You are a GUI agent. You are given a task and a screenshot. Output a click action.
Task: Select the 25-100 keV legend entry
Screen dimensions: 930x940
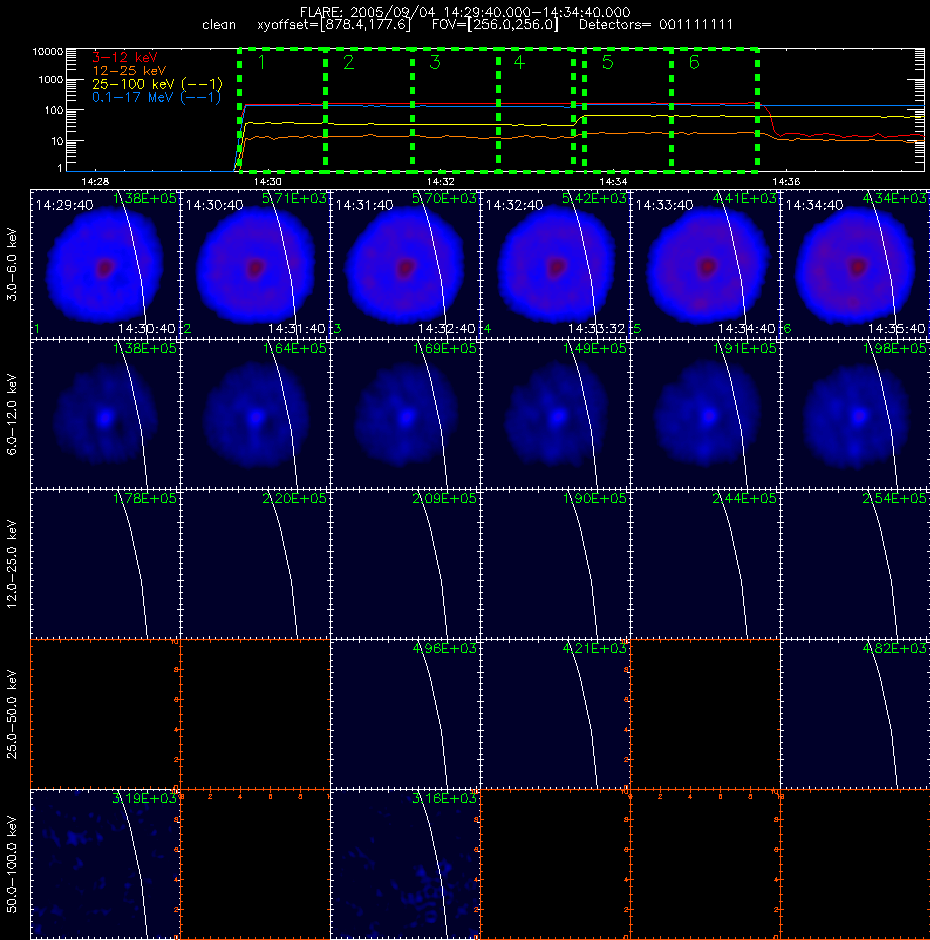[157, 84]
